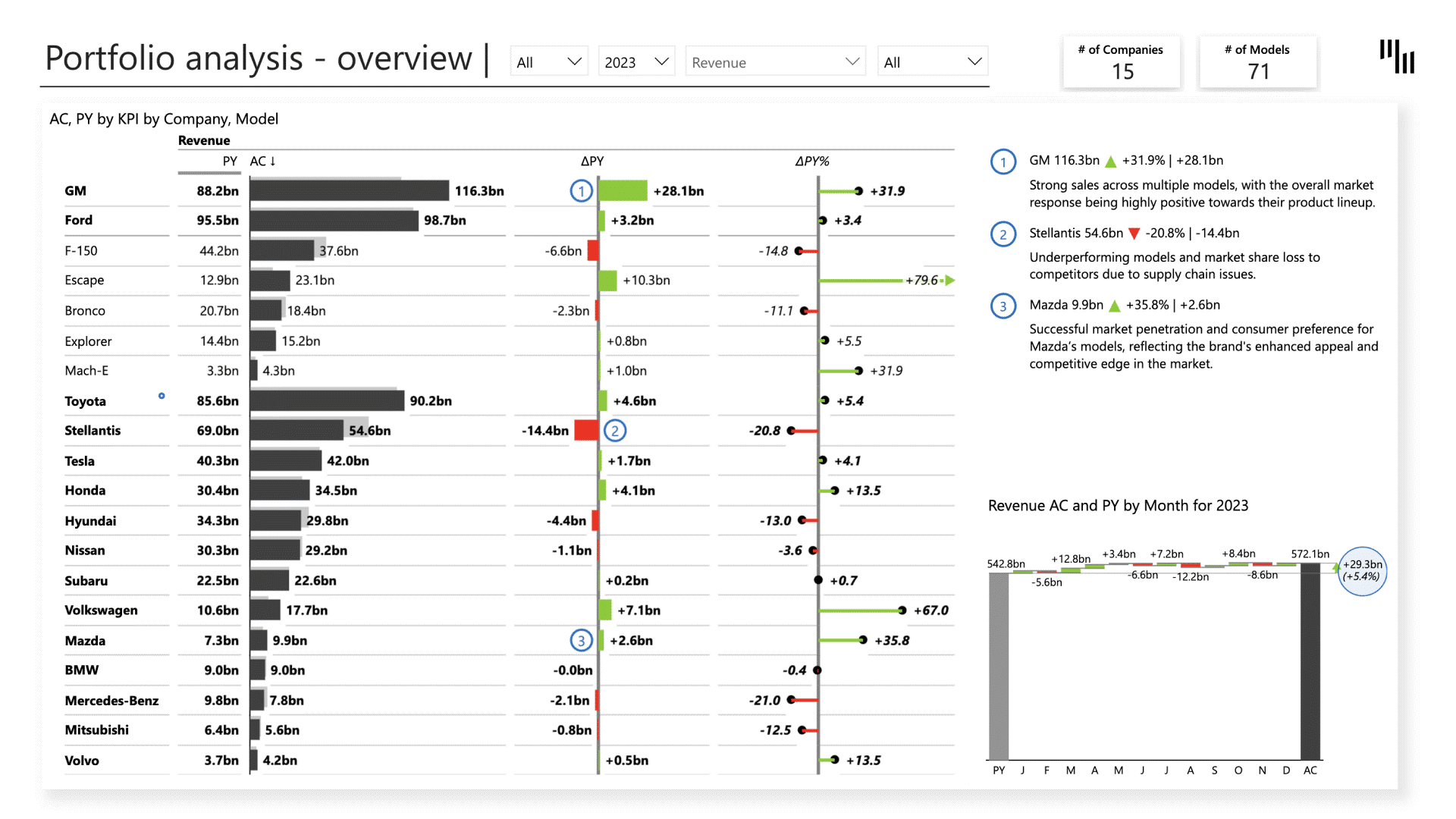Open the 2023 year dropdown

(637, 62)
